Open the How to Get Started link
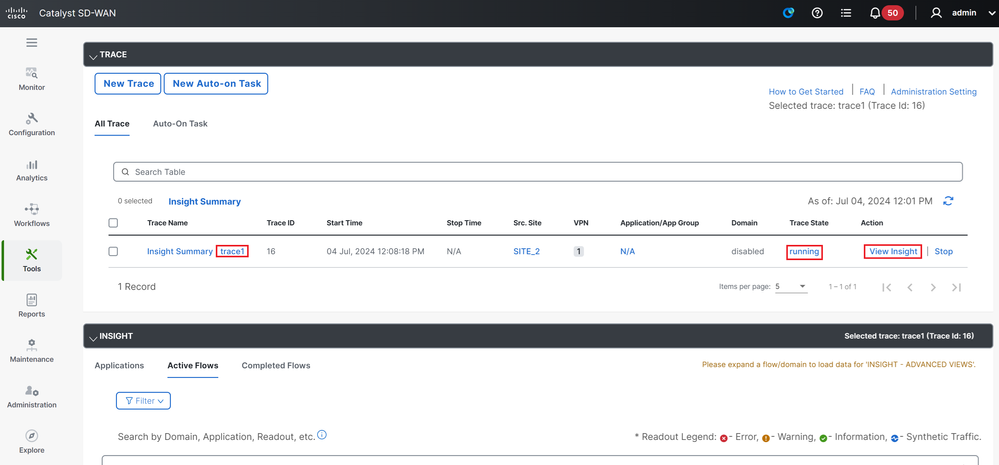 click(x=806, y=92)
